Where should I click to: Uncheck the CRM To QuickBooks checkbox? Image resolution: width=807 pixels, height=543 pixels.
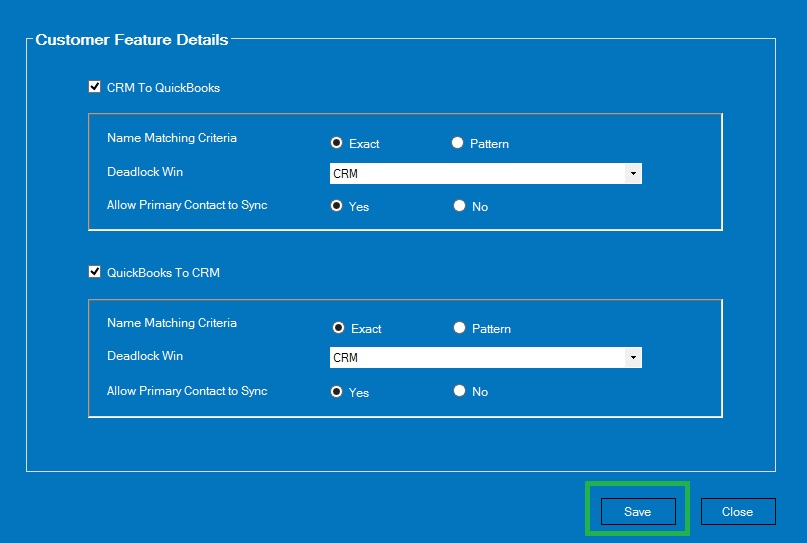coord(95,86)
